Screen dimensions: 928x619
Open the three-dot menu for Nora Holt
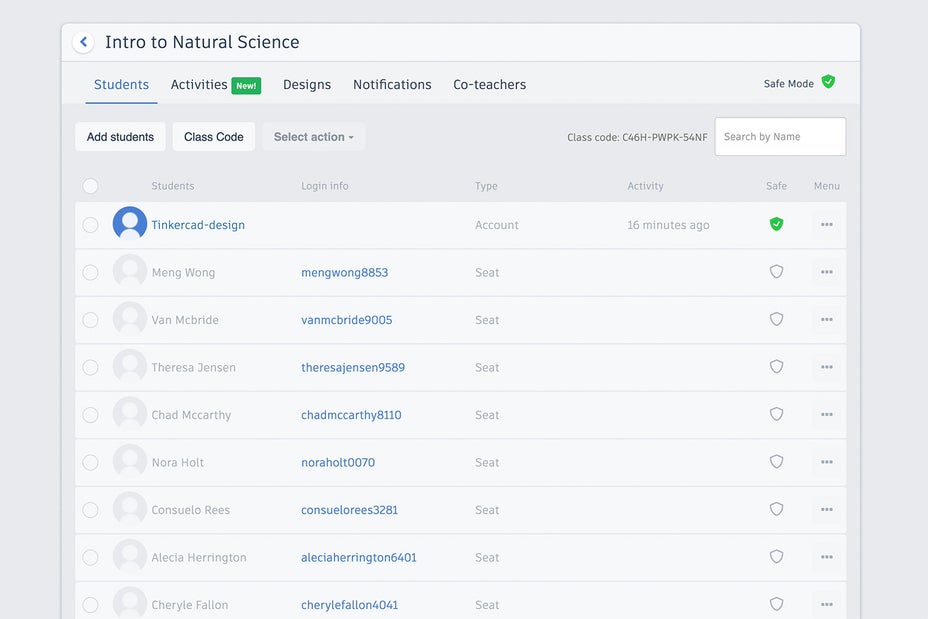827,462
